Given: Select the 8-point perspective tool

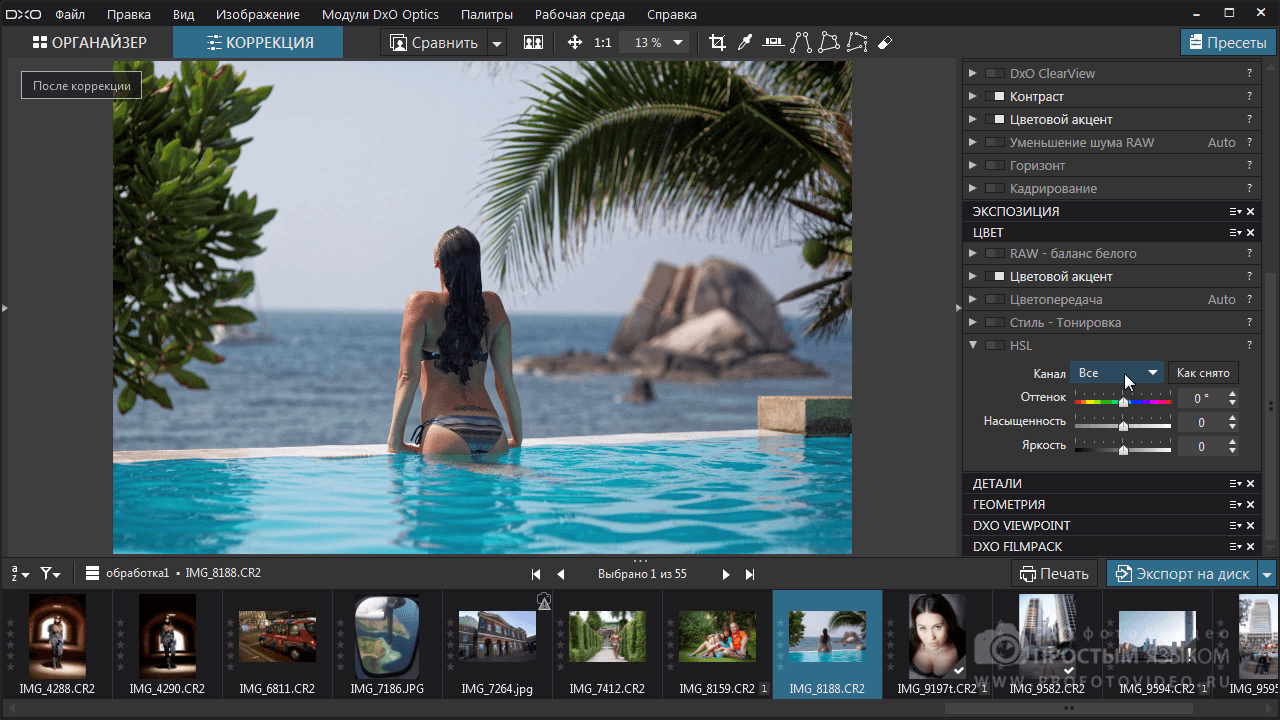Looking at the screenshot, I should tap(857, 42).
